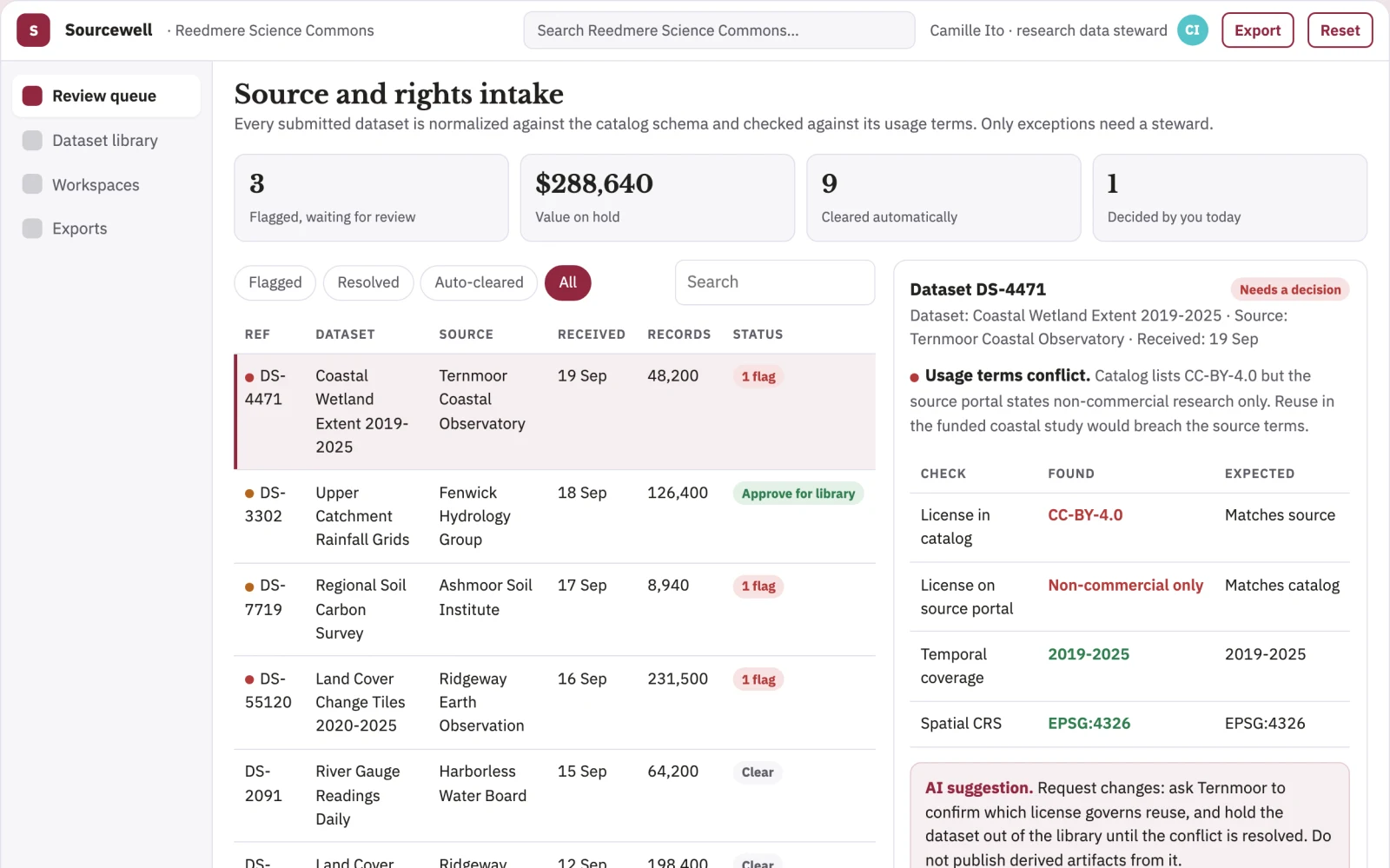
Task: Click the Export button
Action: point(1257,30)
